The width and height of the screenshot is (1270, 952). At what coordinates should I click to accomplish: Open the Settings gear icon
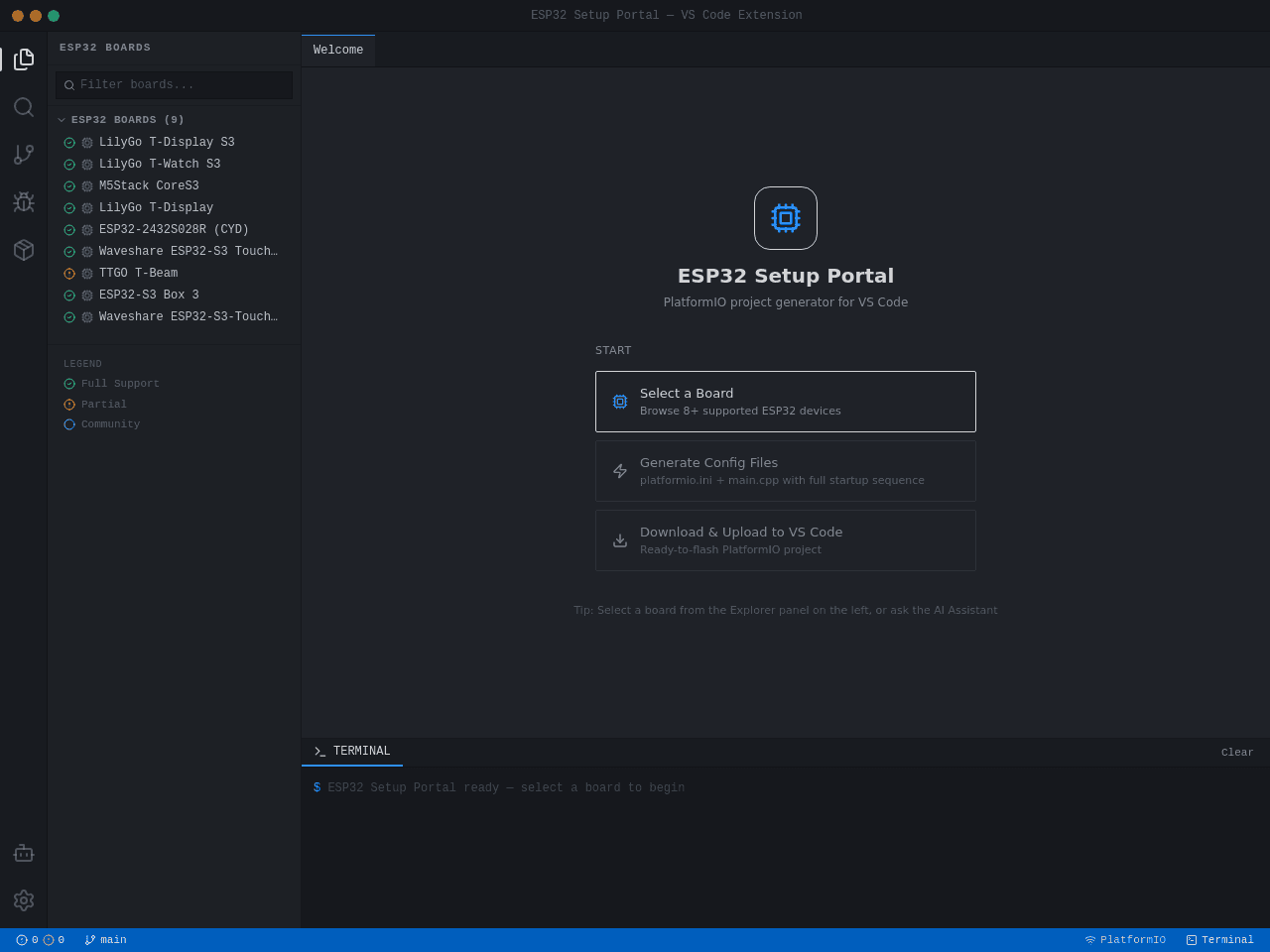tap(24, 900)
